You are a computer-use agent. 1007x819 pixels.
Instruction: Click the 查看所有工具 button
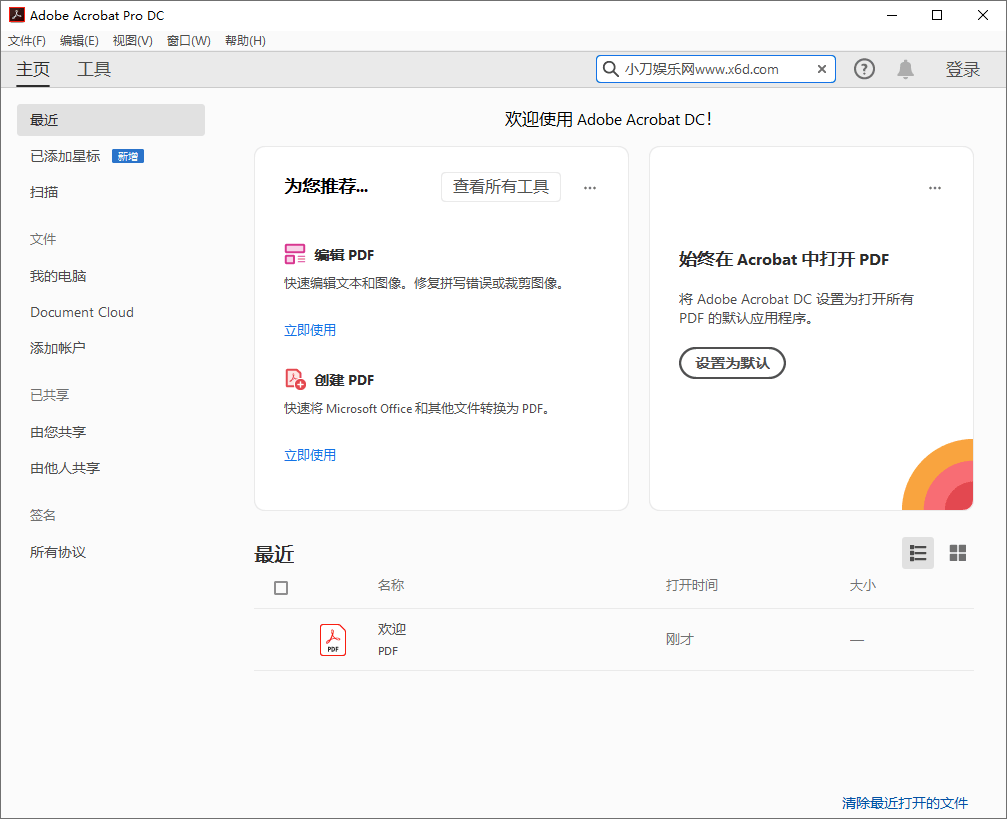click(500, 187)
